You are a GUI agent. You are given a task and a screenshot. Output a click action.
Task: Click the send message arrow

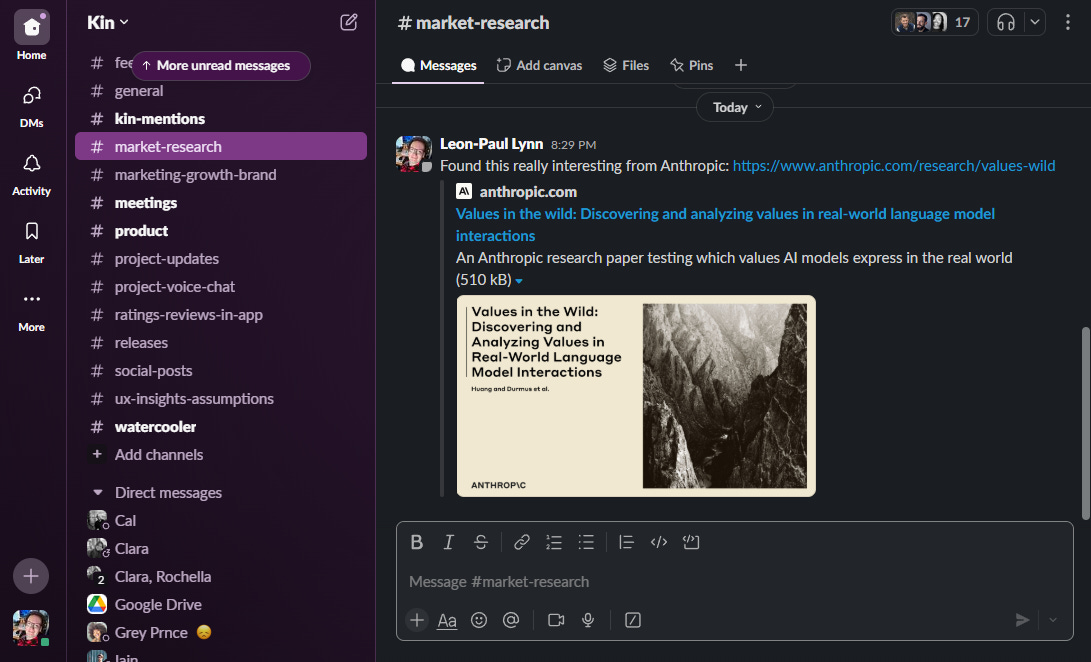1021,620
